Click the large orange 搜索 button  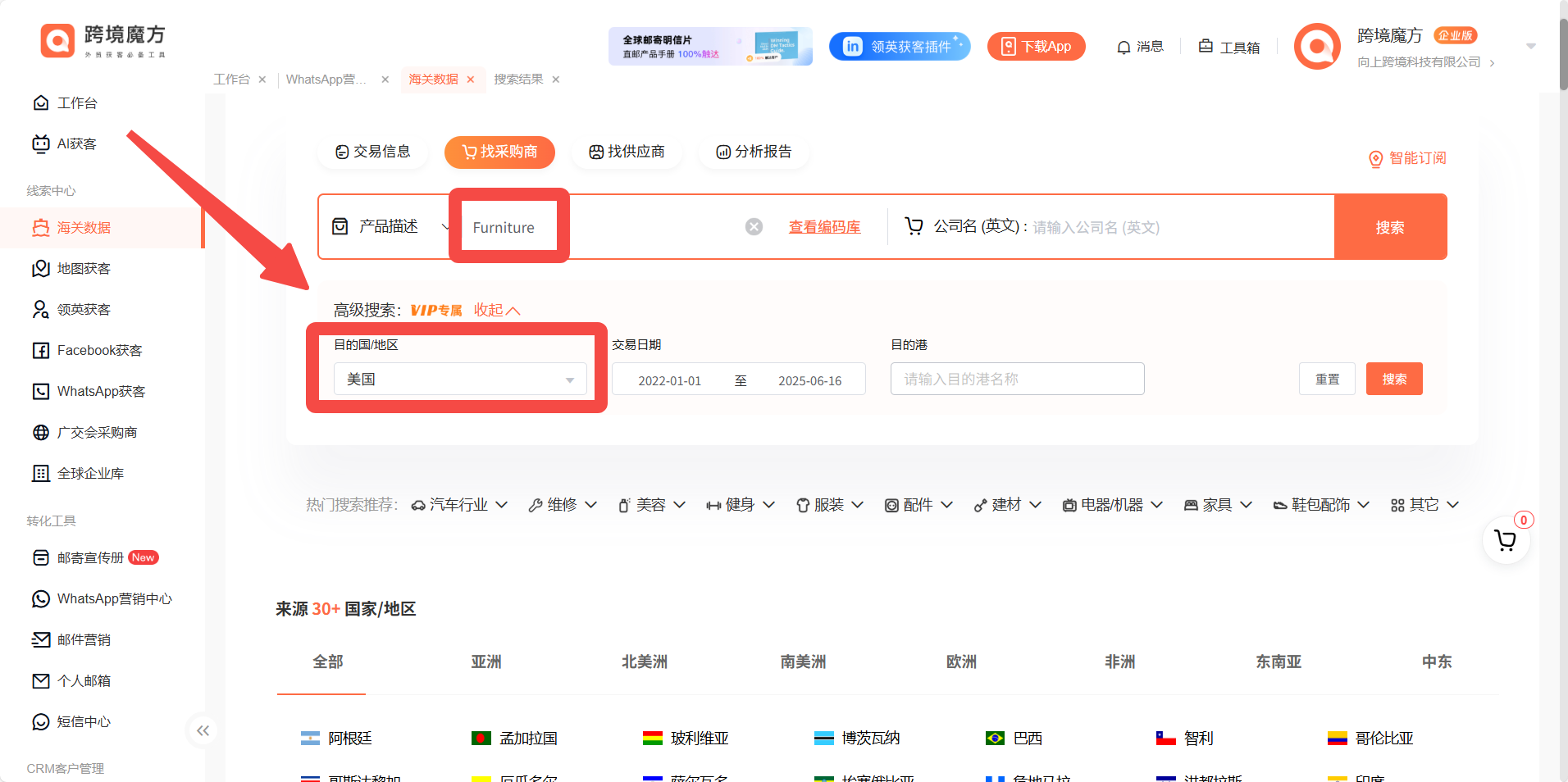[x=1390, y=227]
